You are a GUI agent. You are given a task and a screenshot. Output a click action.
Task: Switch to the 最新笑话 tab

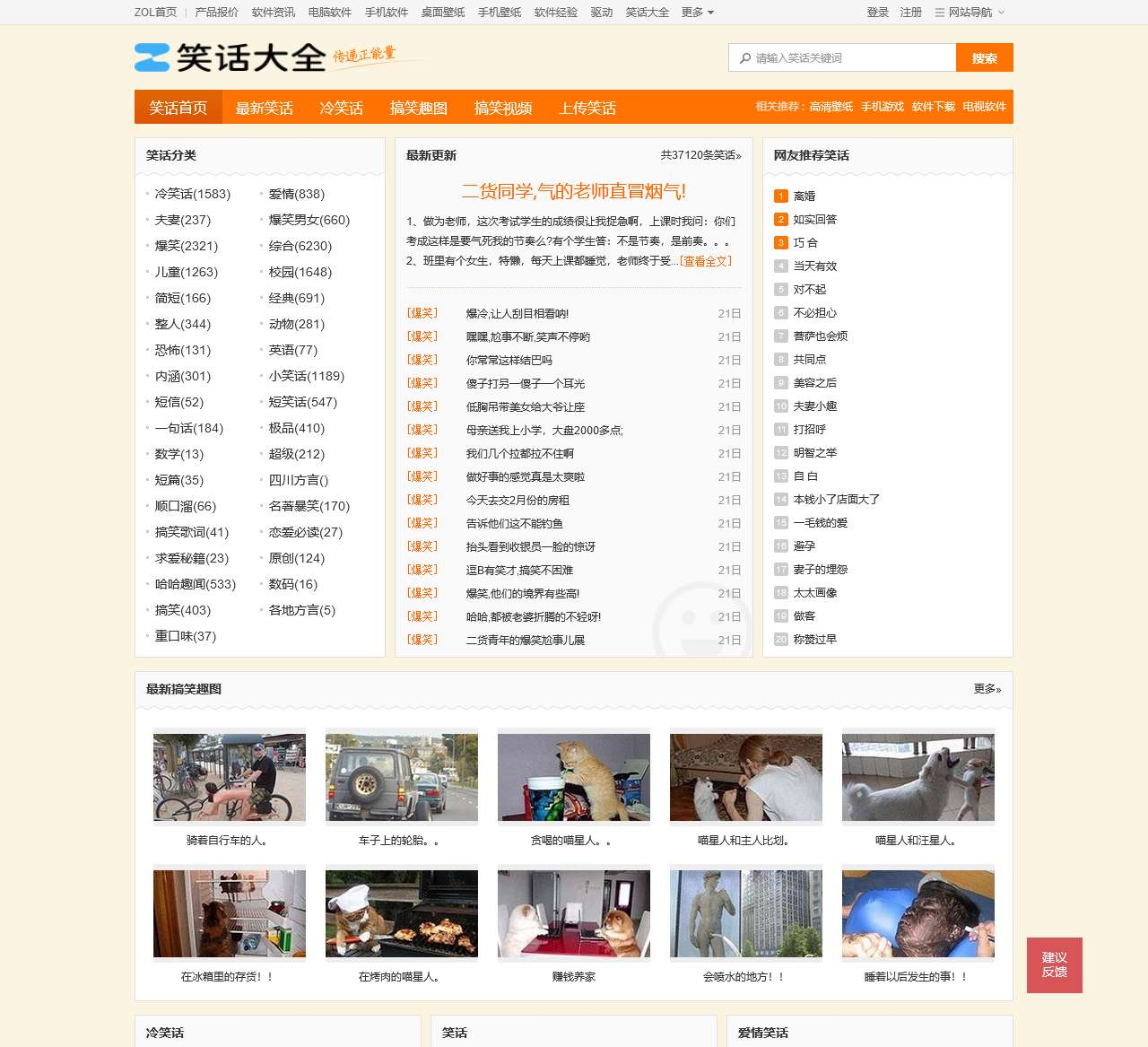[265, 108]
